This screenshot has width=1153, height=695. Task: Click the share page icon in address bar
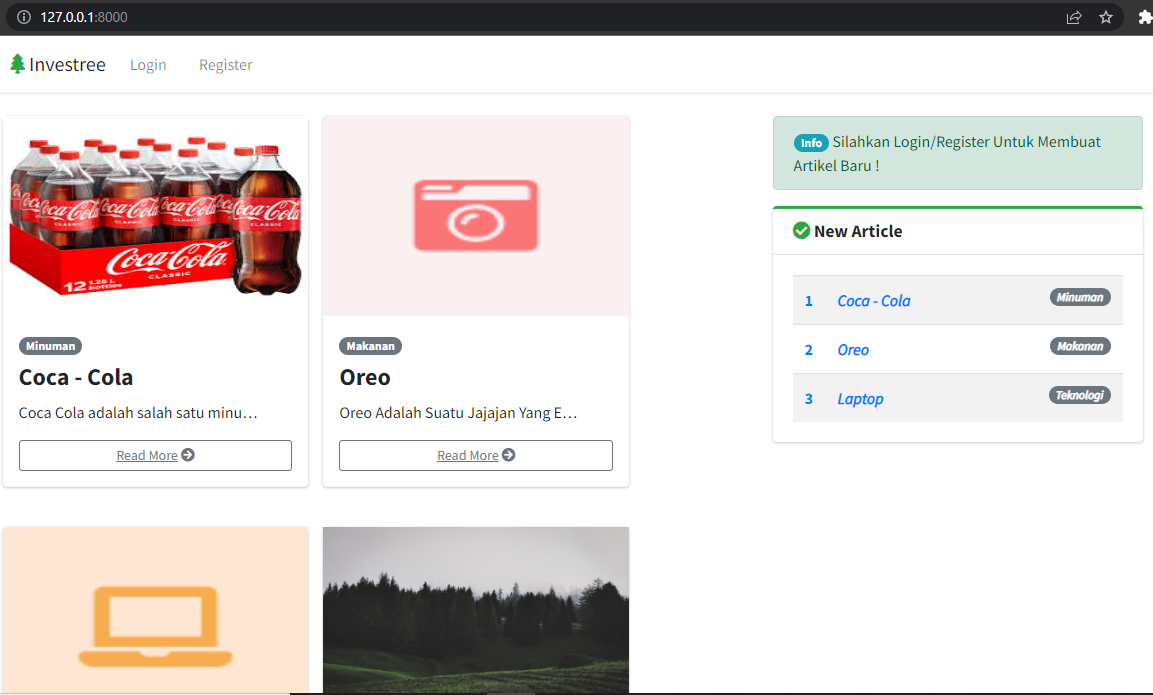(x=1074, y=17)
